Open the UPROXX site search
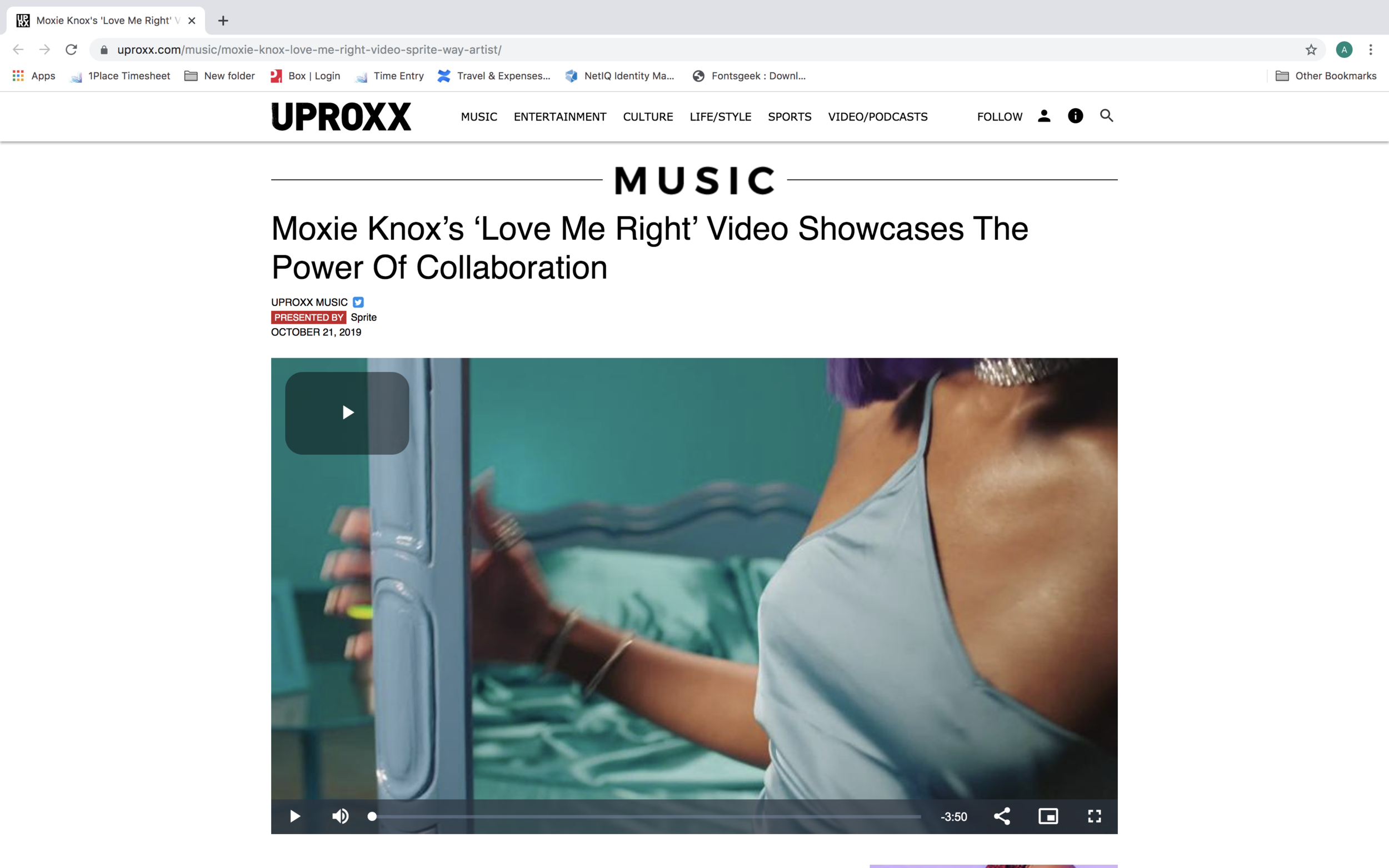 pyautogui.click(x=1107, y=116)
